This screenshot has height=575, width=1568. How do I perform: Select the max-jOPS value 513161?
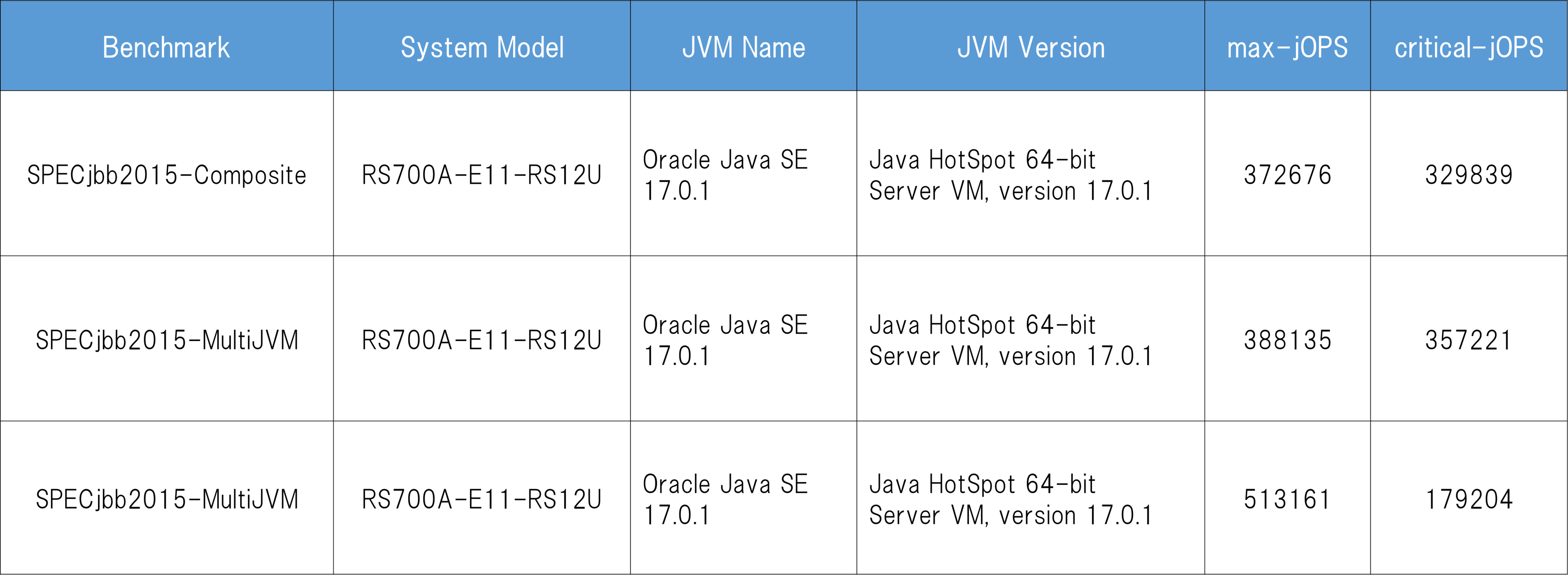click(x=1287, y=499)
